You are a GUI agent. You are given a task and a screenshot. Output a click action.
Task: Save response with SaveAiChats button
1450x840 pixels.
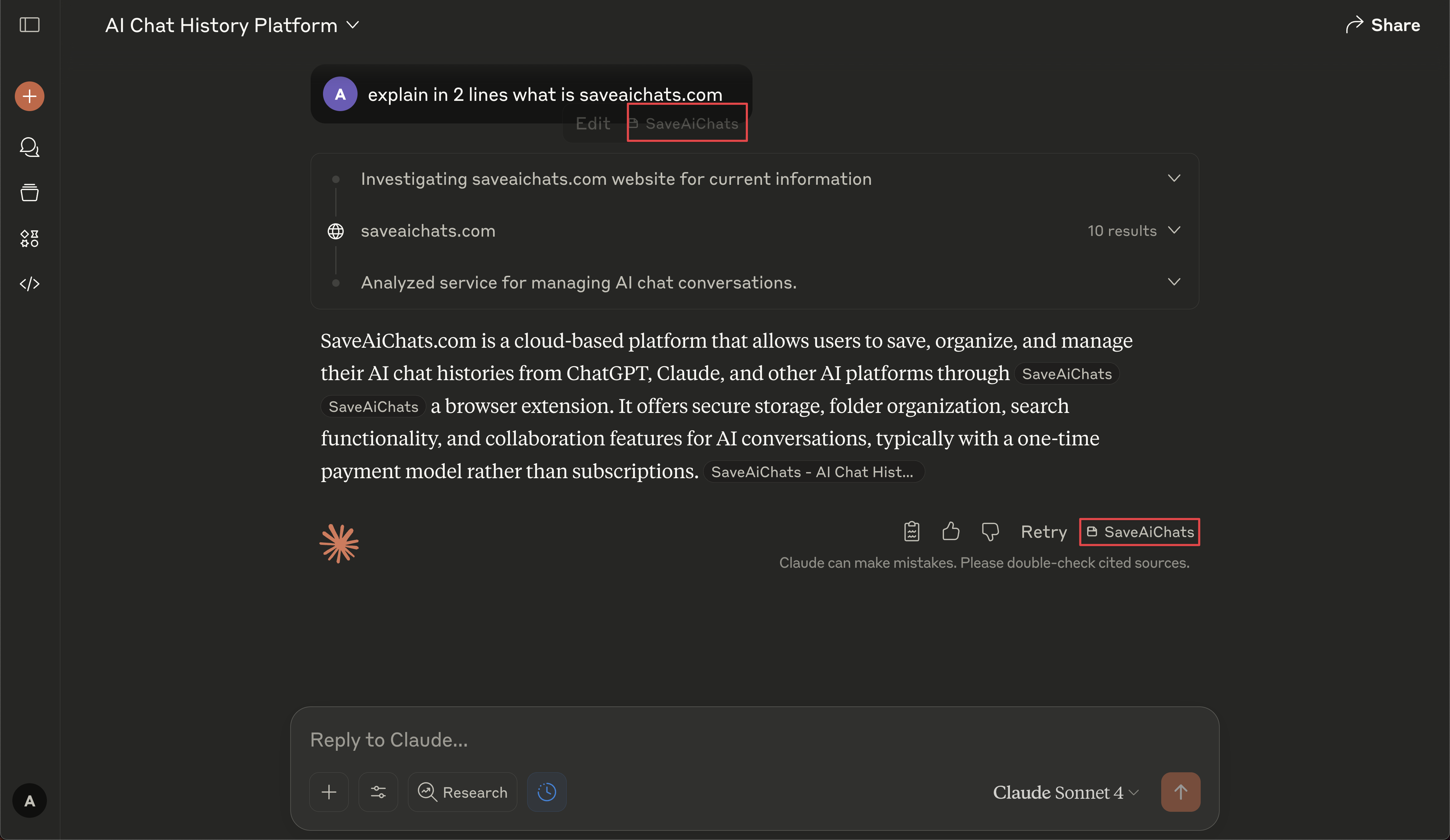pyautogui.click(x=1139, y=532)
